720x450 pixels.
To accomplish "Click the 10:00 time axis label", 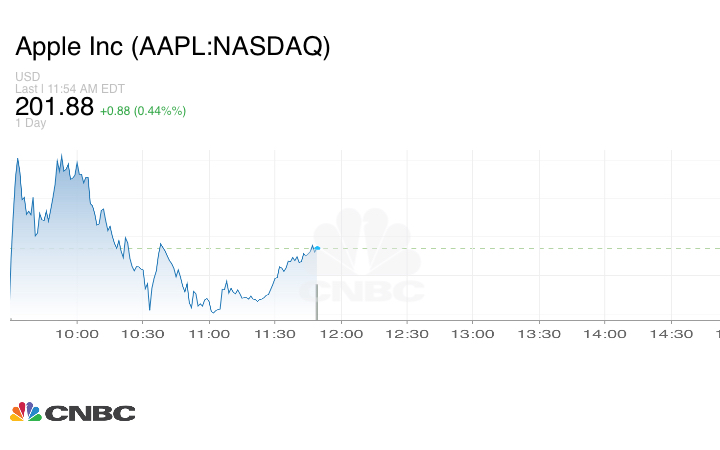I will [77, 334].
